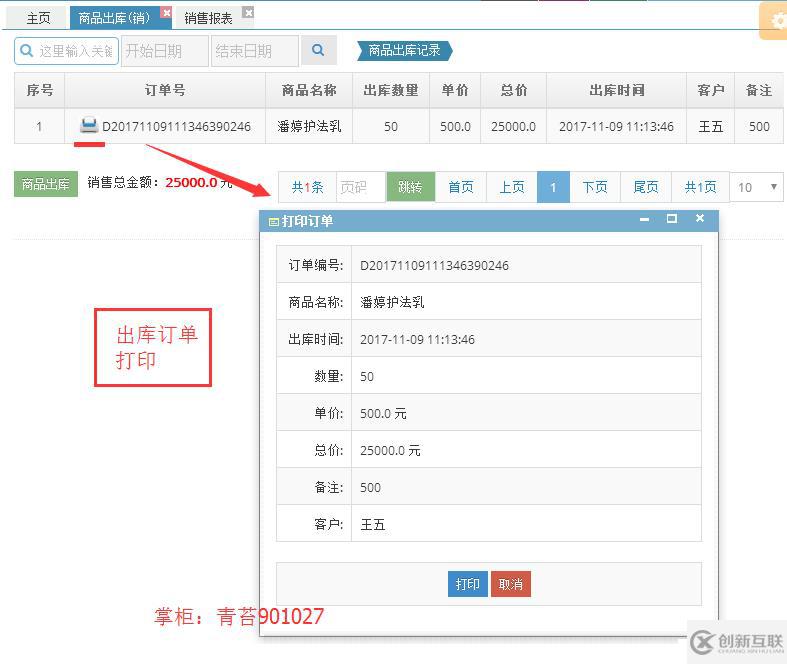Click the 备注 column header
Image resolution: width=787 pixels, height=664 pixels.
pyautogui.click(x=759, y=90)
